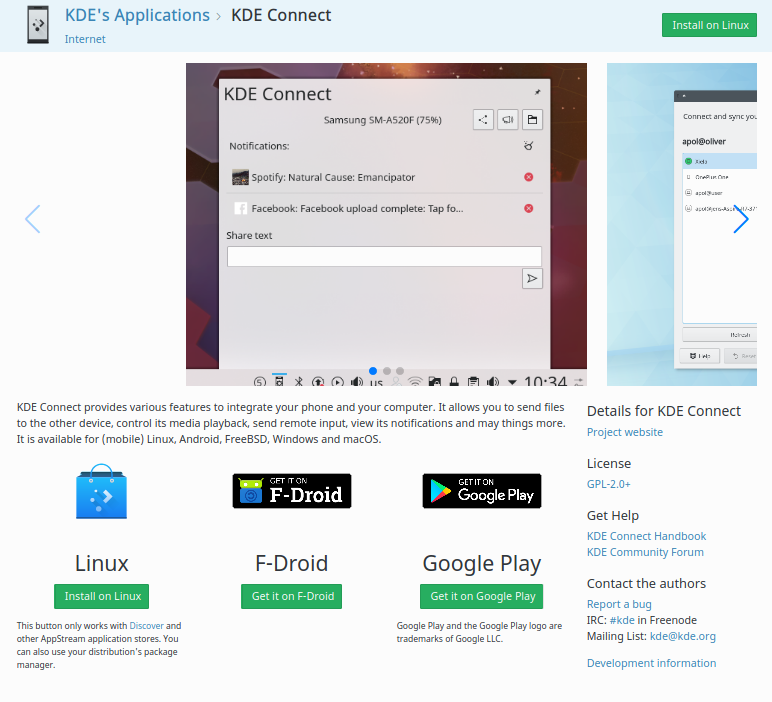
Task: Click the Get it on F-Droid button
Action: (x=291, y=597)
